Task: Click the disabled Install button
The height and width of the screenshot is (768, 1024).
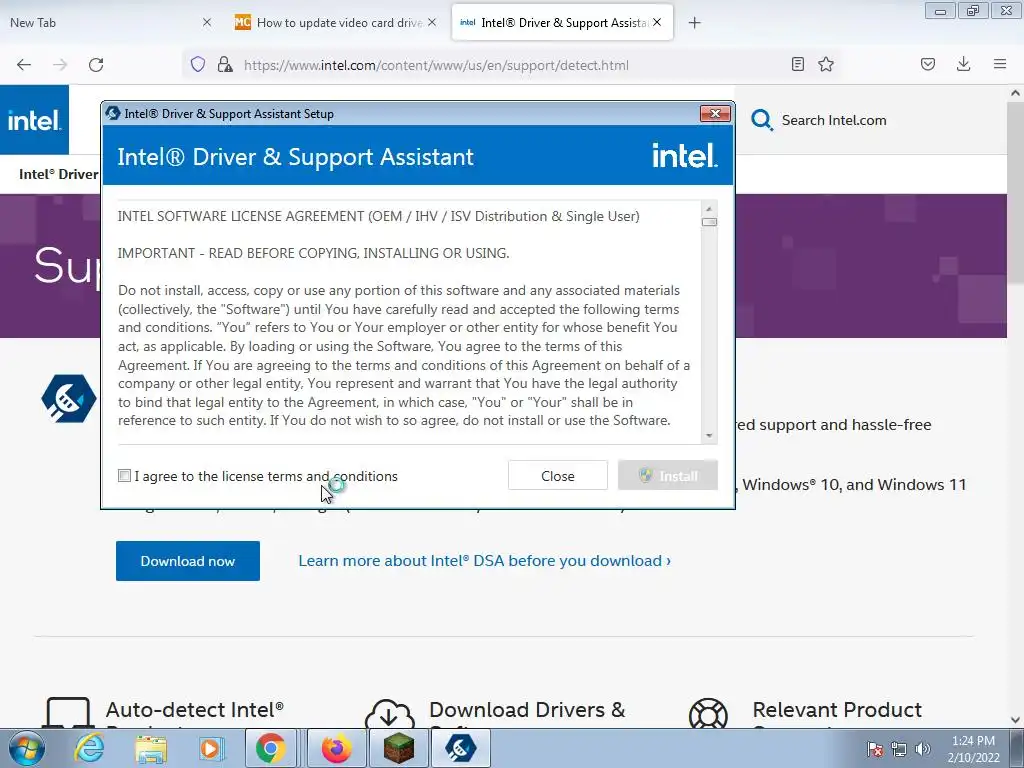Action: coord(667,476)
